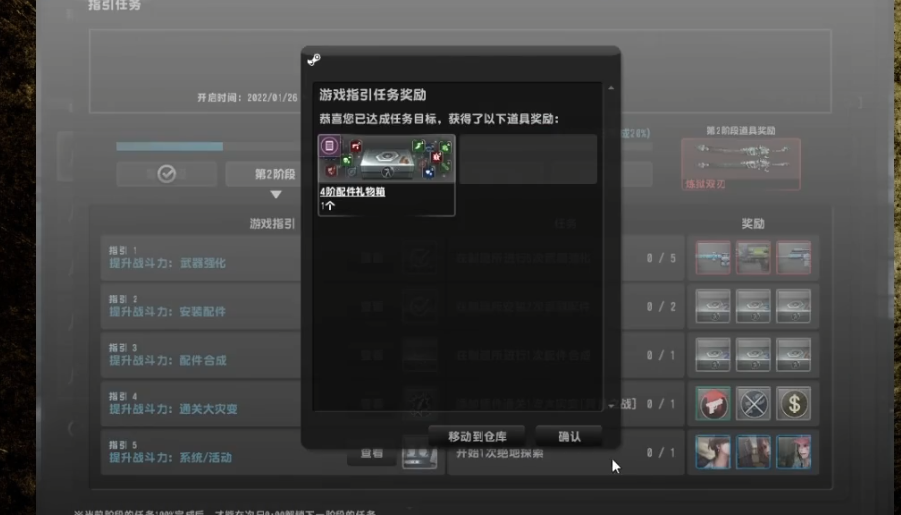Click the 奖励 column header
901x515 pixels.
tap(753, 224)
